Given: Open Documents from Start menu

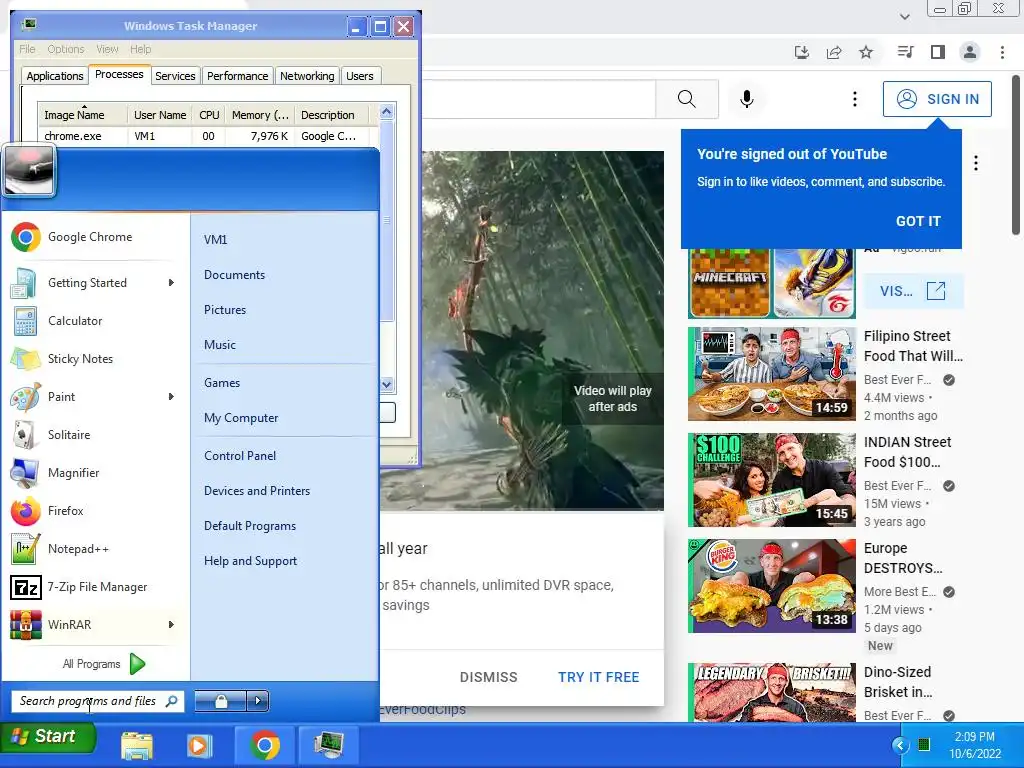Looking at the screenshot, I should click(234, 275).
